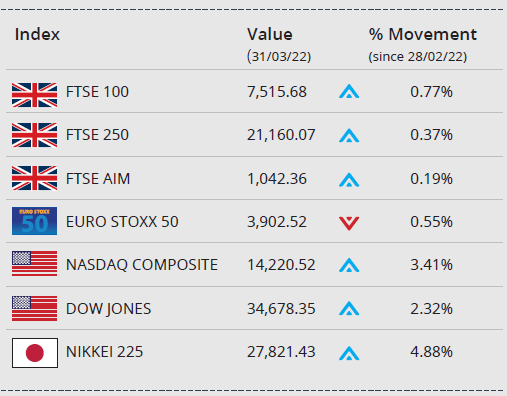Click the red down arrow for EURO STOXX 50
Screen dimensions: 507x396
pyautogui.click(x=349, y=223)
